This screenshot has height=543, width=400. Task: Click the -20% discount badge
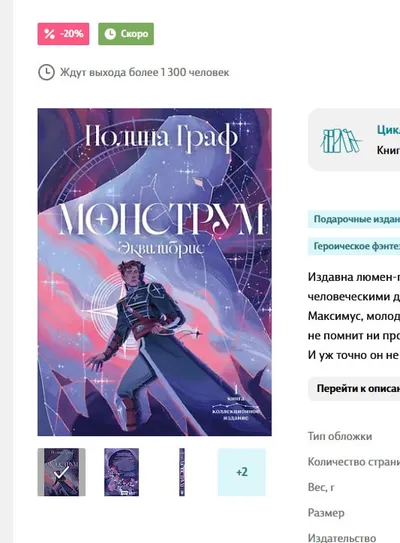click(x=63, y=34)
